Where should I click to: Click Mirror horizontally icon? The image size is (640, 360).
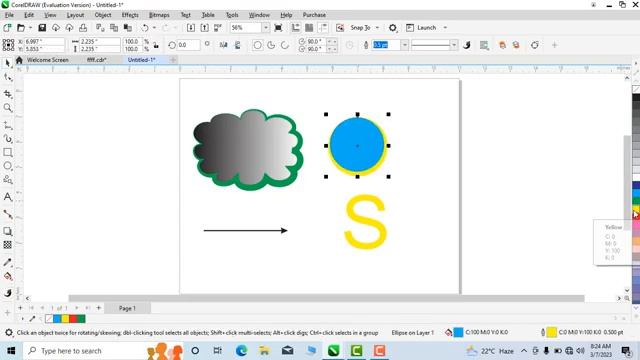pos(224,45)
